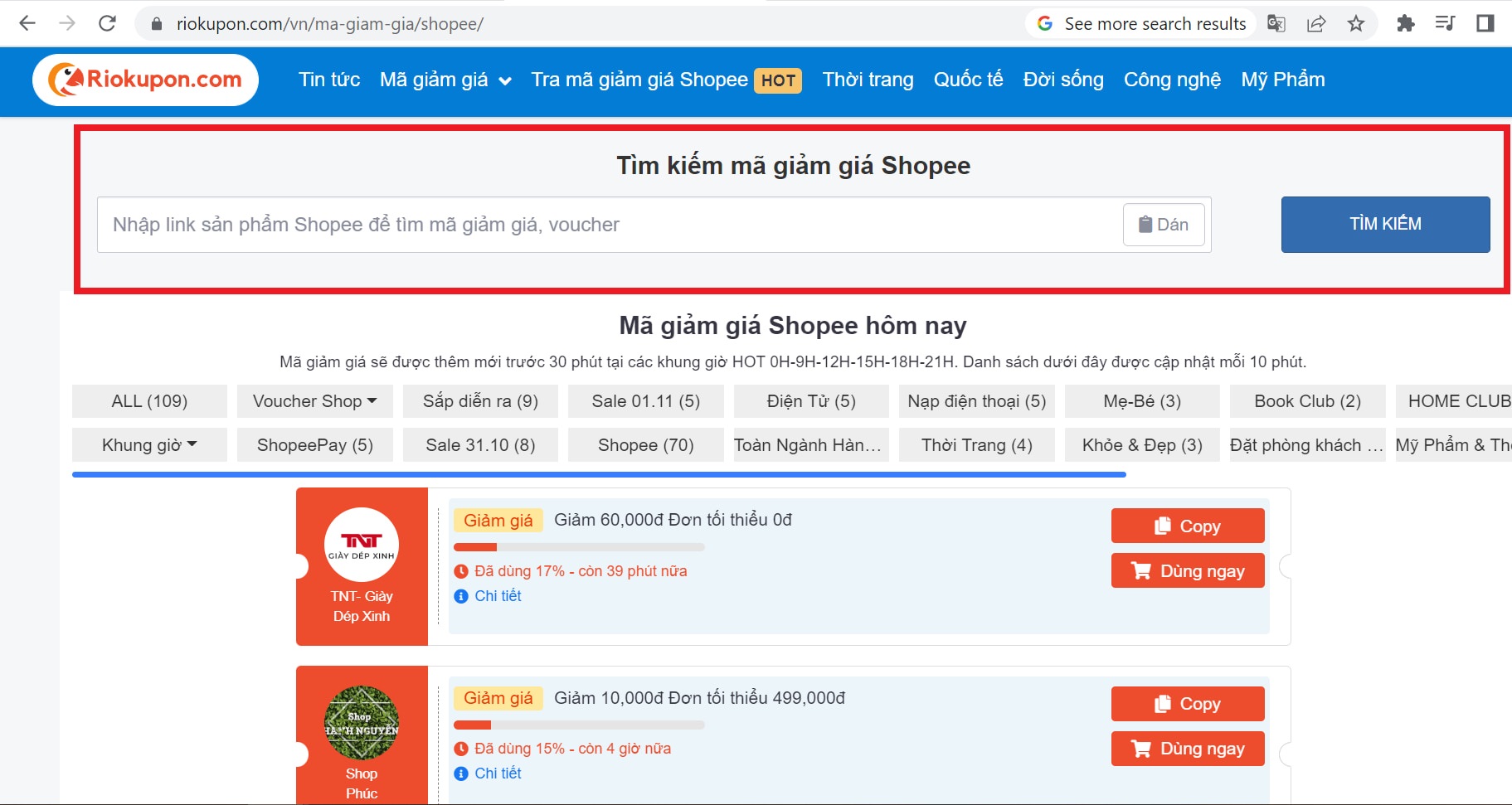Viewport: 1512px width, 805px height.
Task: Open the Voucher Shop dropdown
Action: coord(314,401)
